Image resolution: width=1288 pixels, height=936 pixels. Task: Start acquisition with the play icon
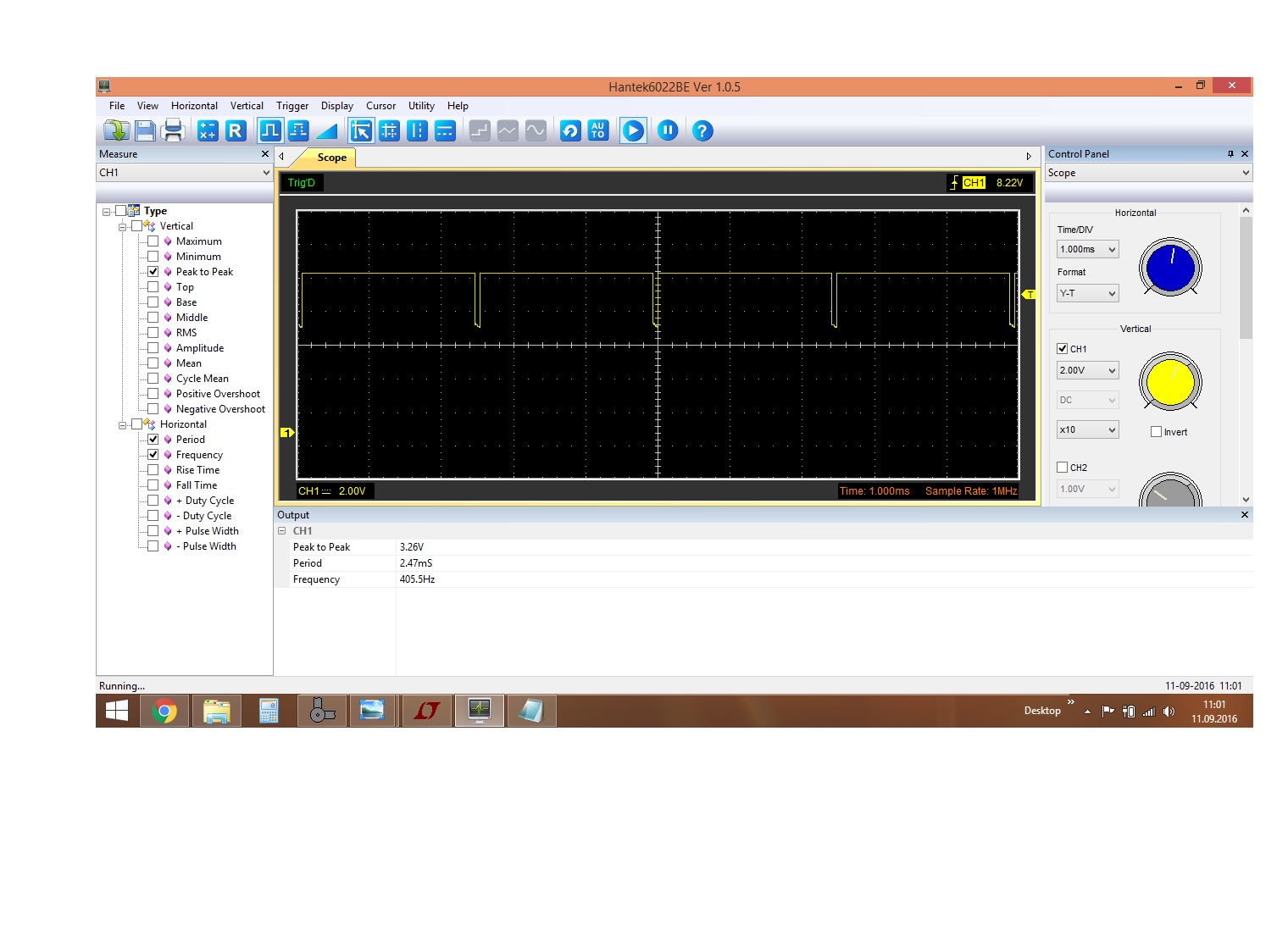(633, 130)
